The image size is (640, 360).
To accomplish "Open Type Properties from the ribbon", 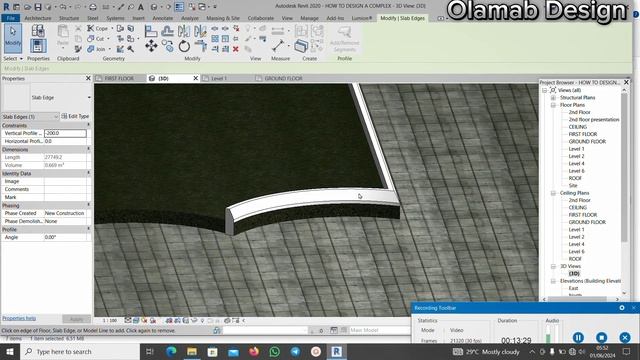I will tap(38, 31).
